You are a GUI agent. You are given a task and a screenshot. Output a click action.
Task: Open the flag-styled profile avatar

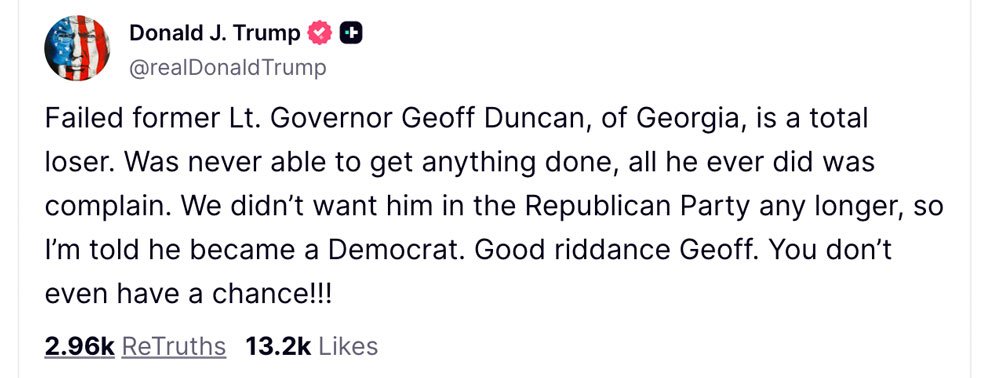point(77,48)
